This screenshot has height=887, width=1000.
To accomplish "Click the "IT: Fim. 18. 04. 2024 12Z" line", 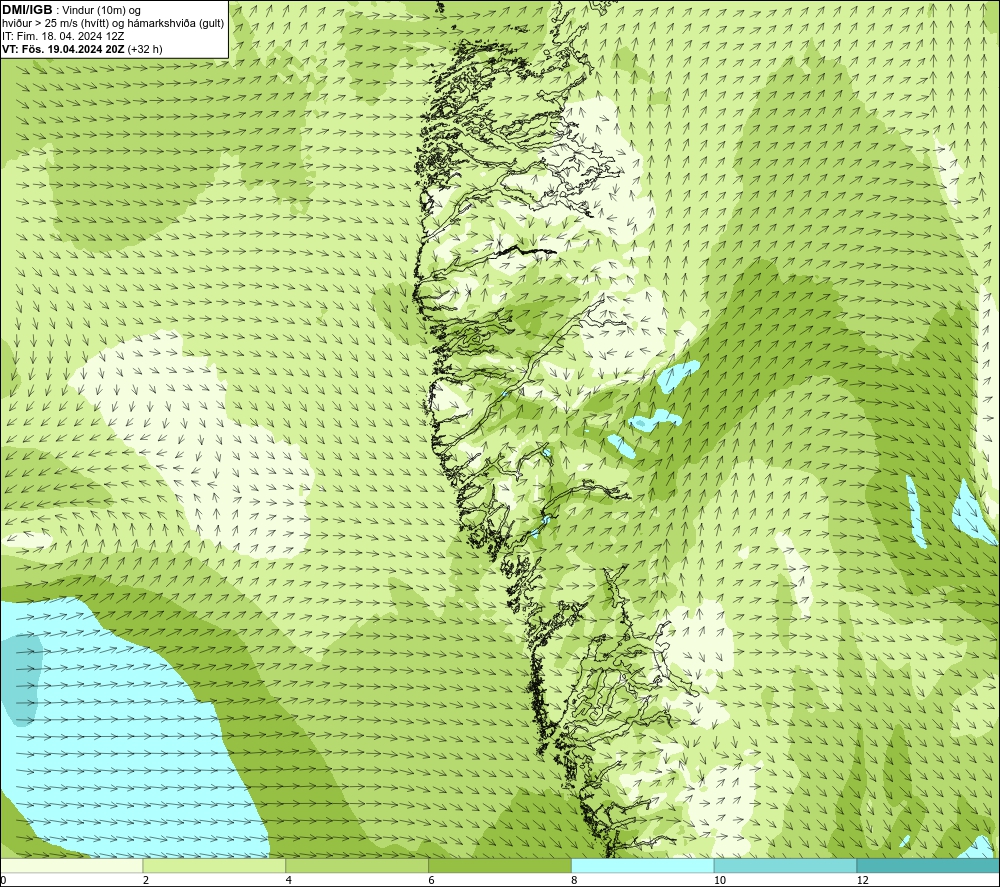I will point(63,36).
